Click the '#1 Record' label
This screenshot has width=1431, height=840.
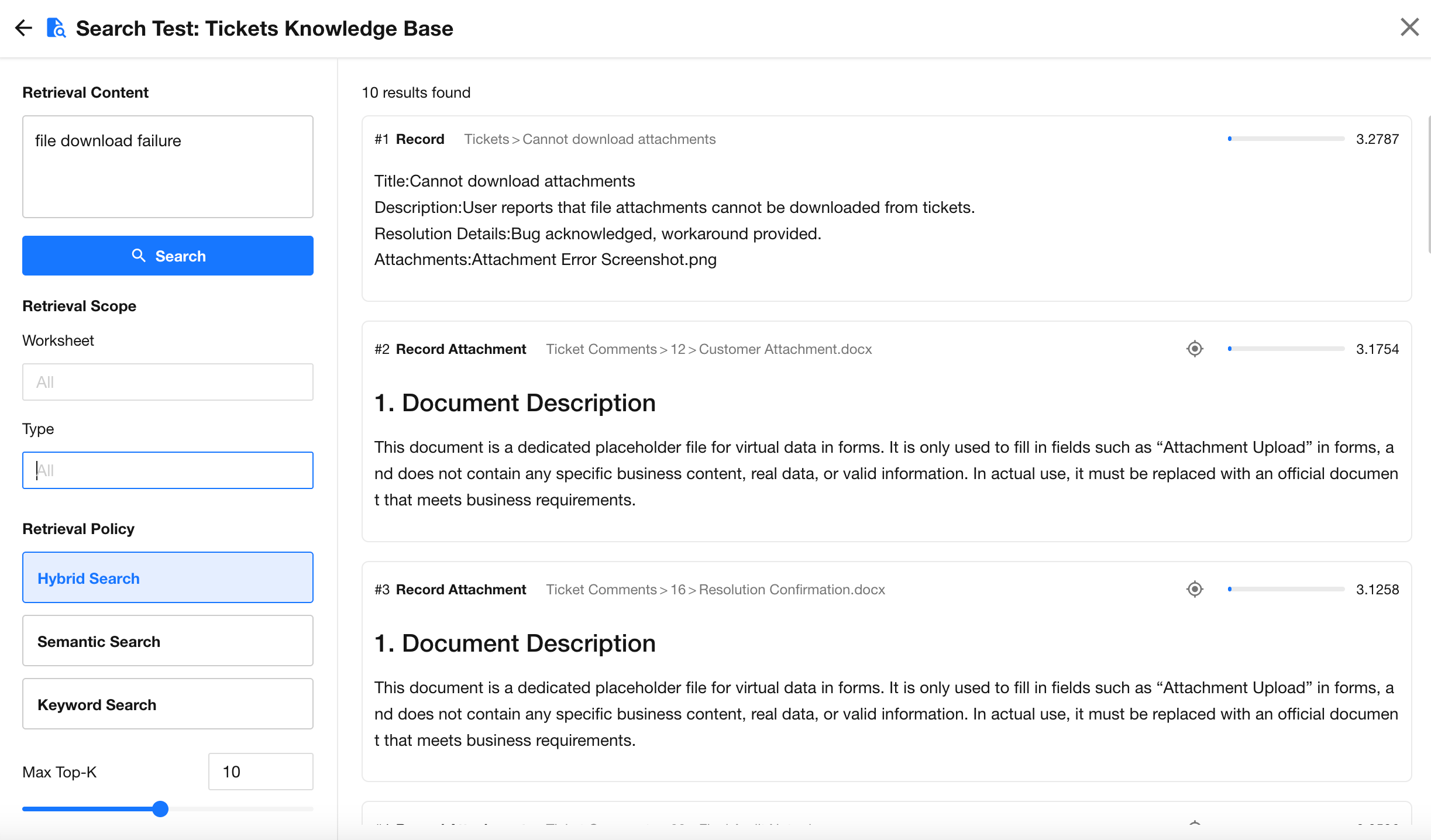(x=410, y=139)
